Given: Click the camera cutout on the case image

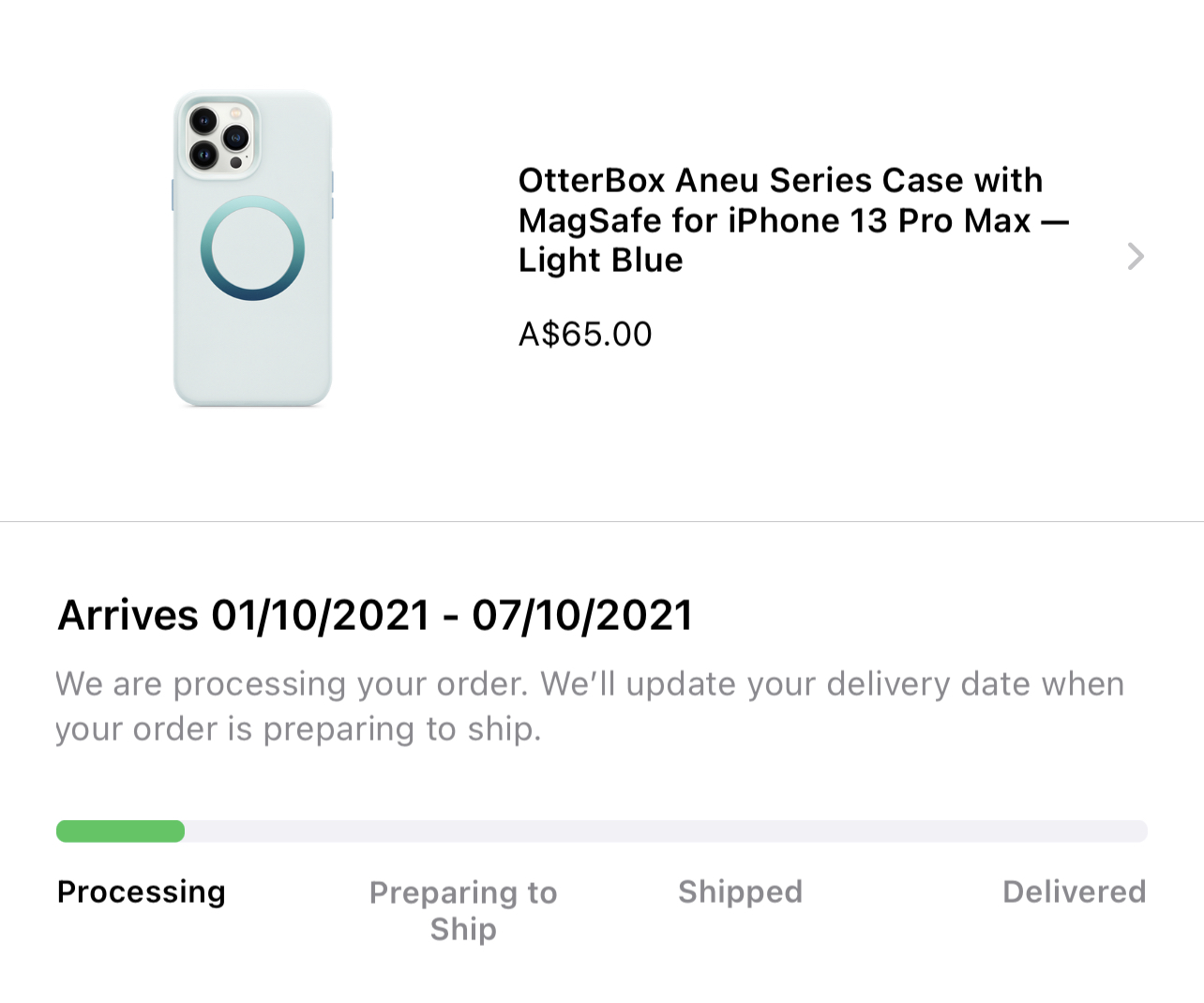Looking at the screenshot, I should pyautogui.click(x=218, y=137).
